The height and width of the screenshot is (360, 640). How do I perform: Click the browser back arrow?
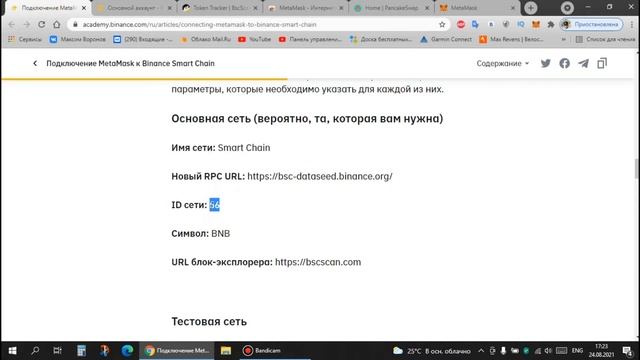(x=11, y=24)
